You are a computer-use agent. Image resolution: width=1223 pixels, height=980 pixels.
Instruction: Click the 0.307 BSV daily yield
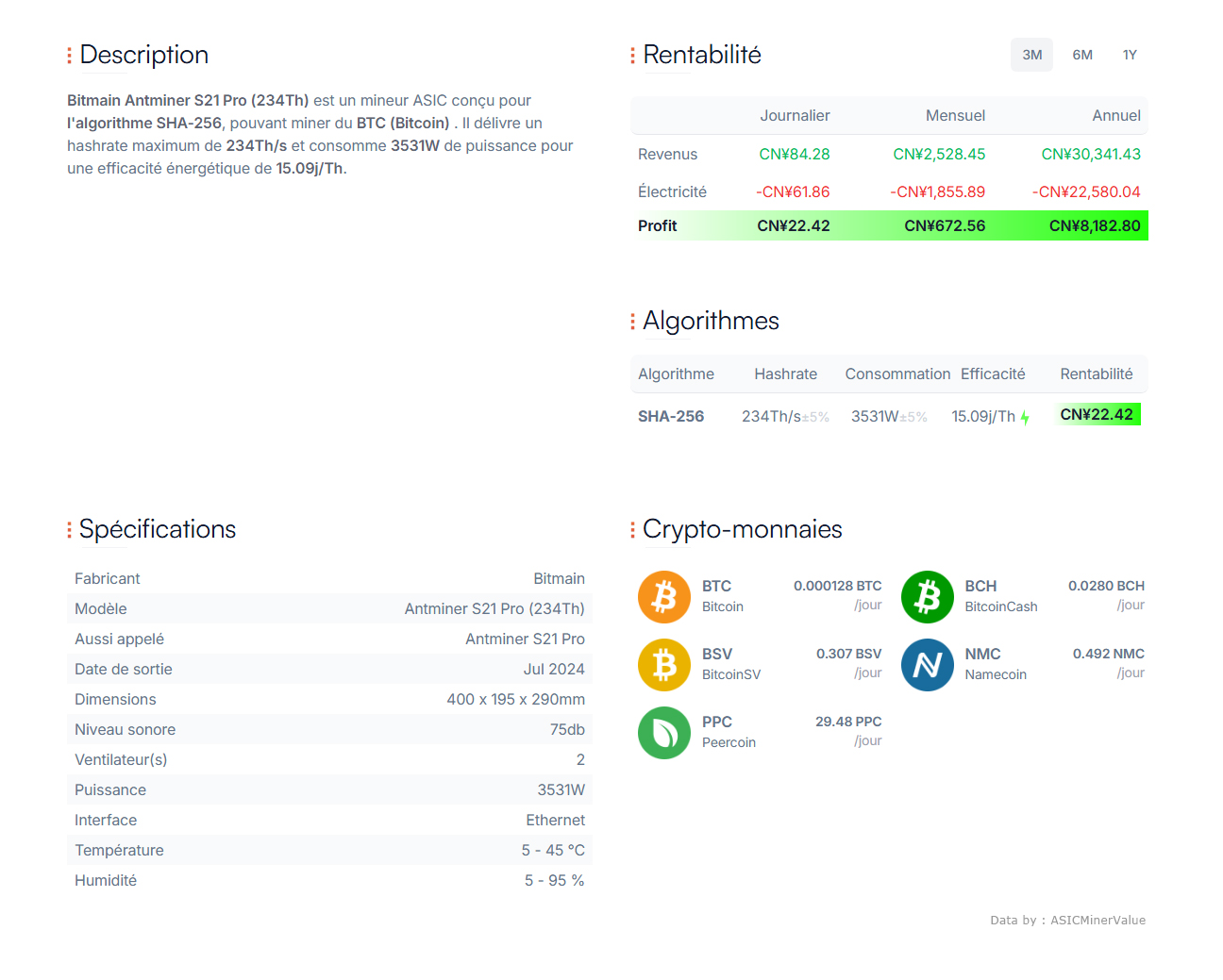pos(849,654)
